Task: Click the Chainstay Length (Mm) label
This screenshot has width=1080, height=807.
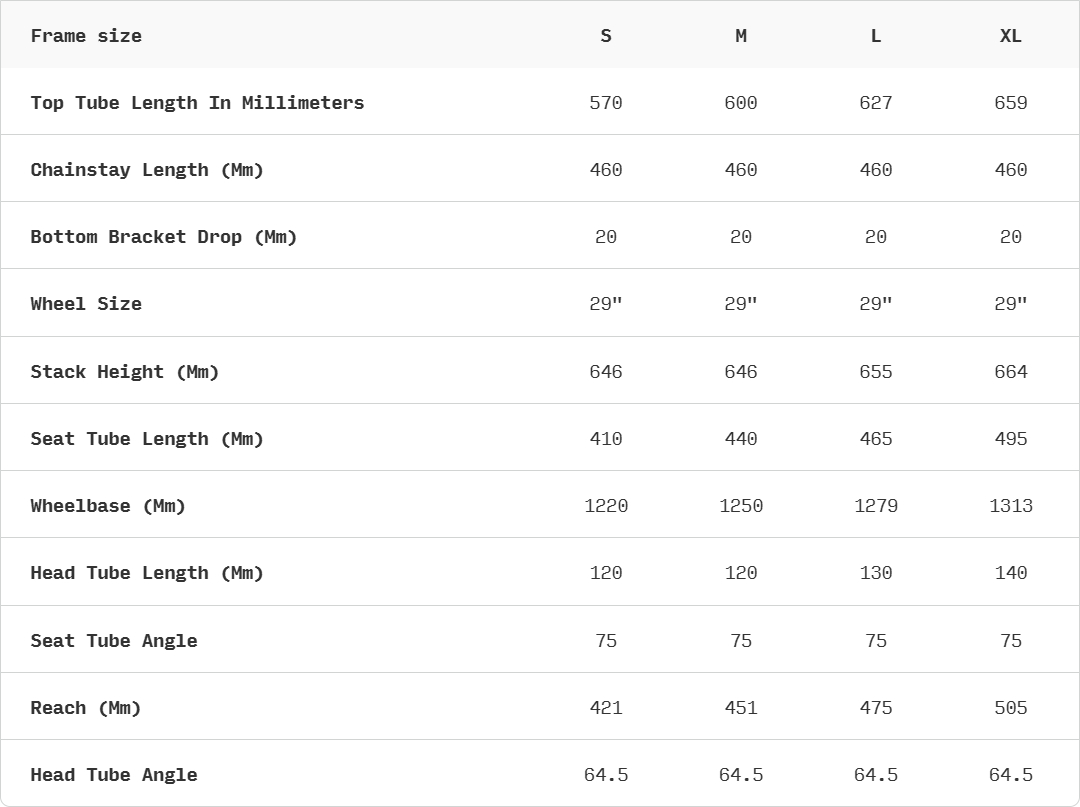Action: point(147,170)
